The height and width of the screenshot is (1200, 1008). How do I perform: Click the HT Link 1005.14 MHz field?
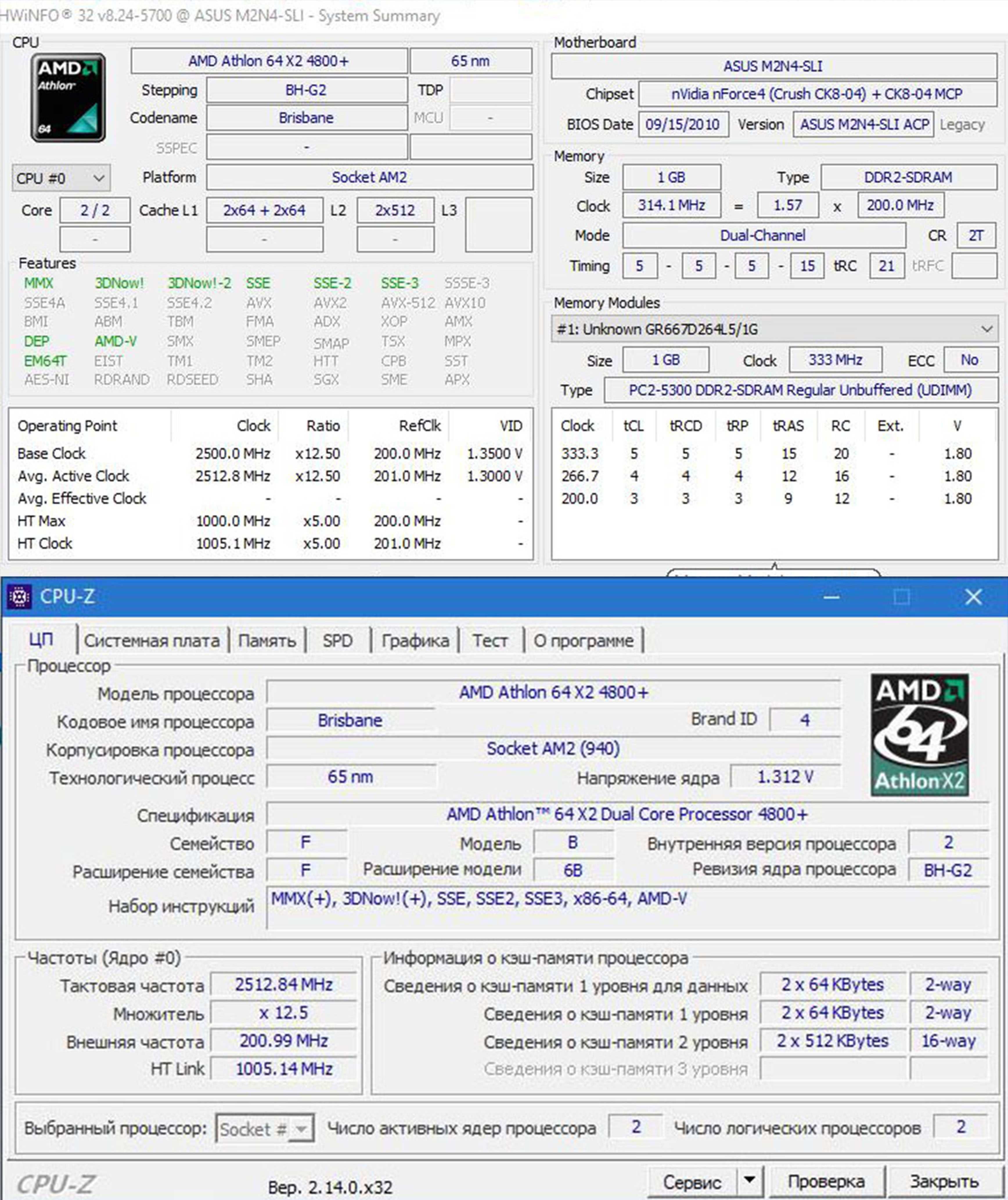284,1068
